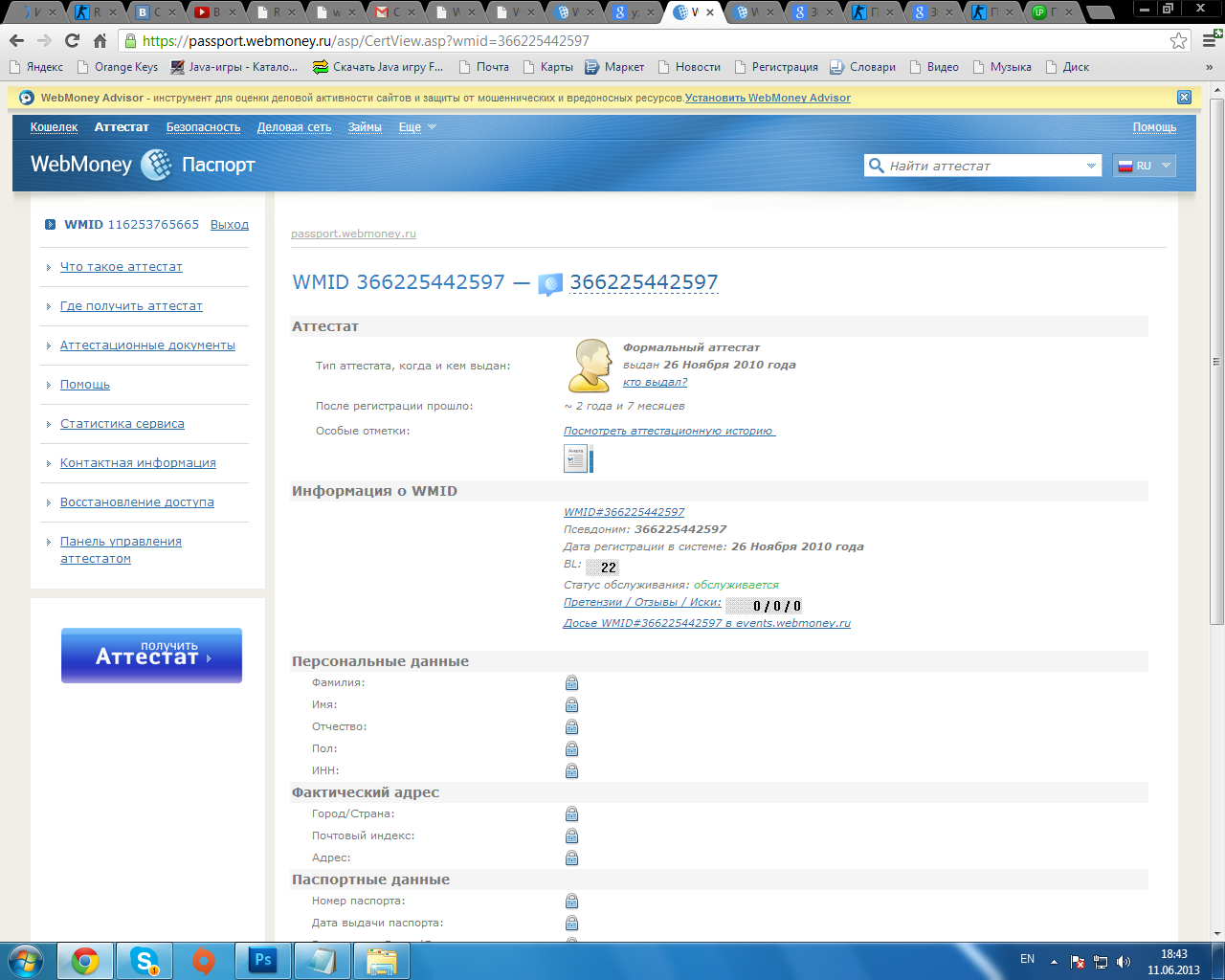Open the Что такое аттестат link

coord(122,267)
